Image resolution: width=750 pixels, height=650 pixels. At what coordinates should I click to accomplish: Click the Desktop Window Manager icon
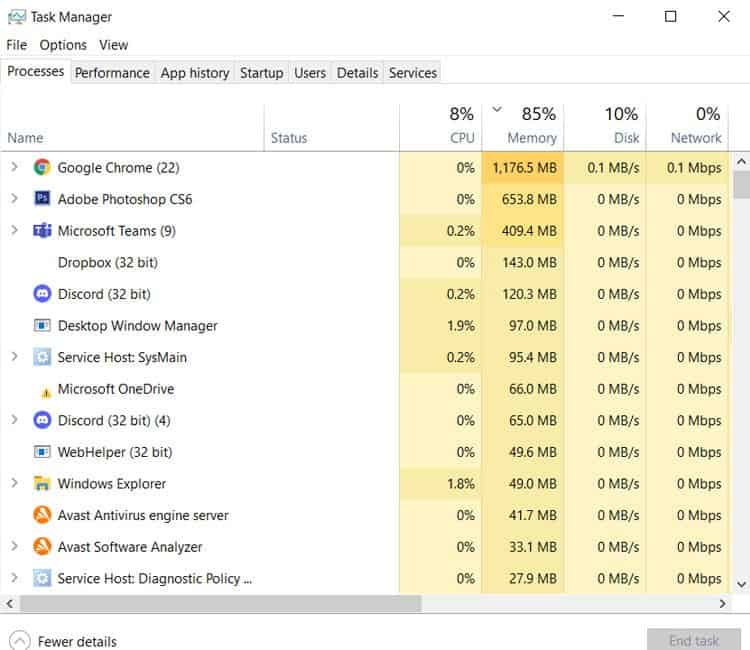[42, 326]
